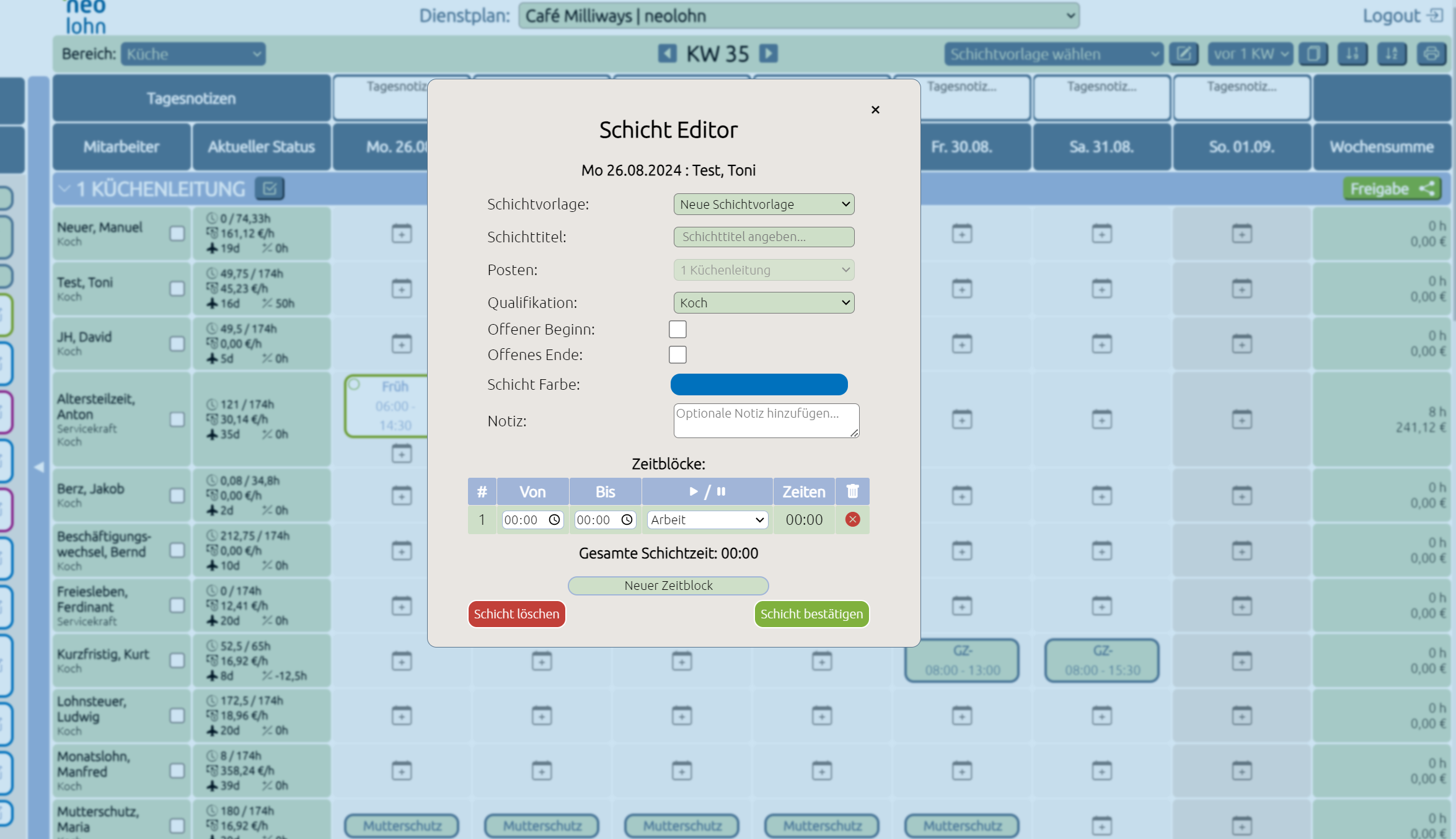Click the first sort icon in toolbar
Viewport: 1456px width, 839px height.
pos(1352,54)
